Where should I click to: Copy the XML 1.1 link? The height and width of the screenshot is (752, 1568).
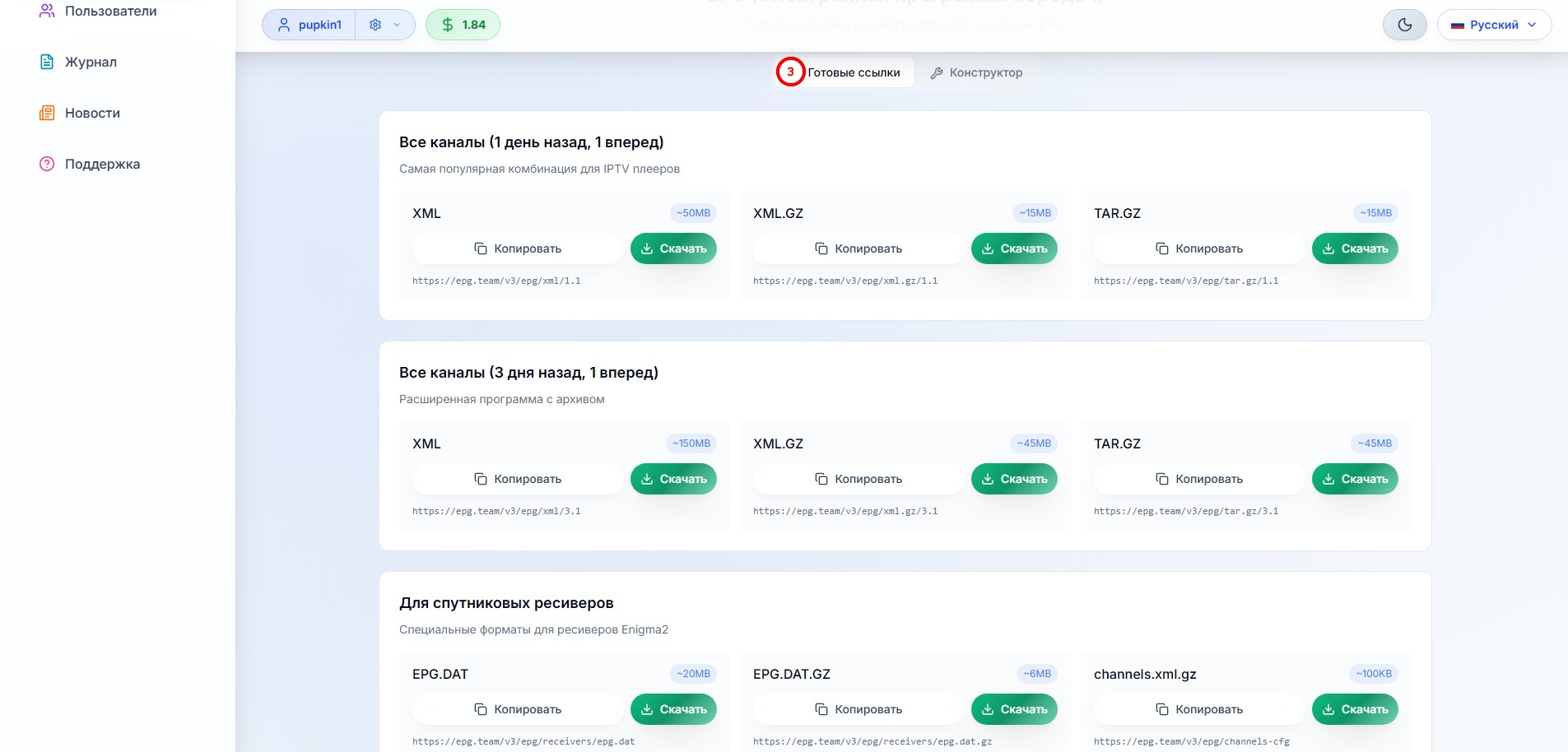[518, 248]
